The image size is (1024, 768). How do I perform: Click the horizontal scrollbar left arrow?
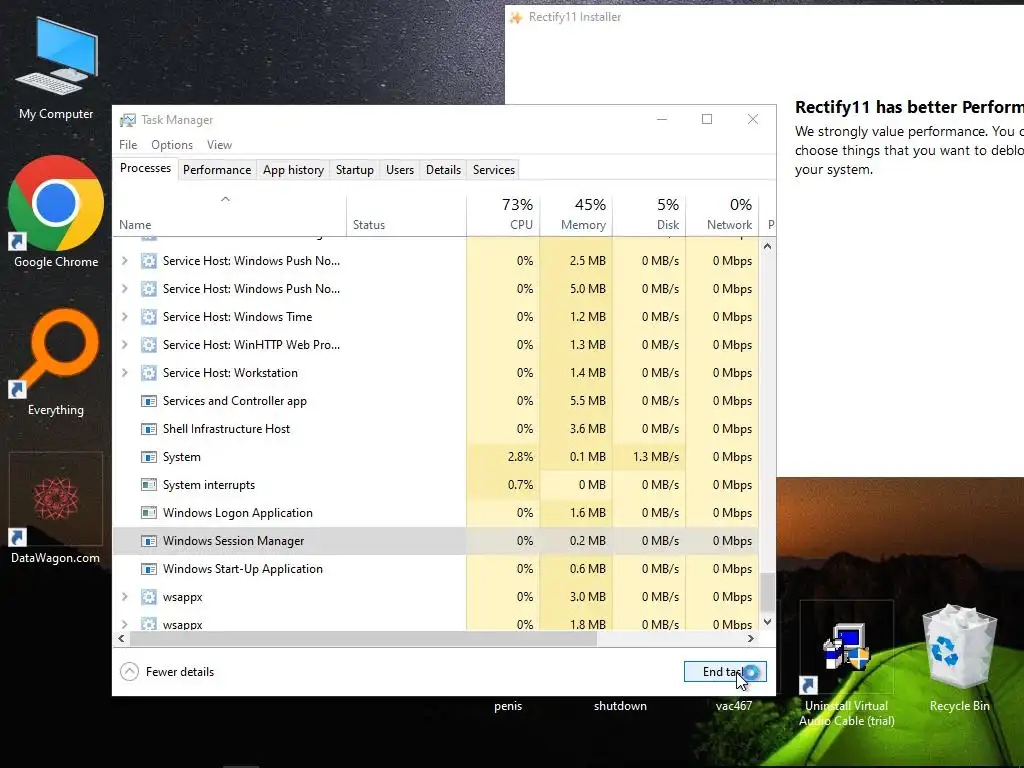121,639
